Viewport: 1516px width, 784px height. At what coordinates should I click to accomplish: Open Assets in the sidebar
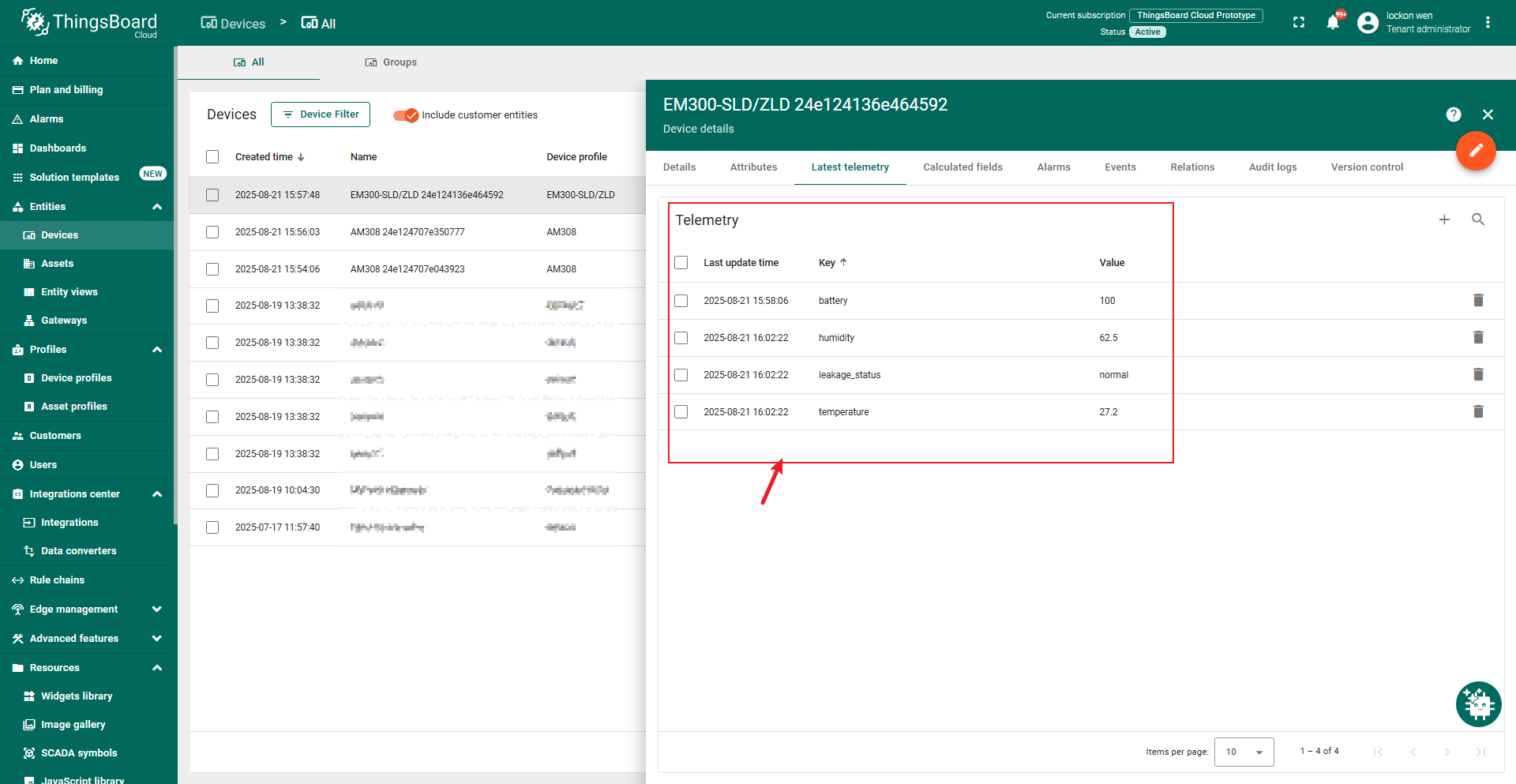[x=87, y=264]
